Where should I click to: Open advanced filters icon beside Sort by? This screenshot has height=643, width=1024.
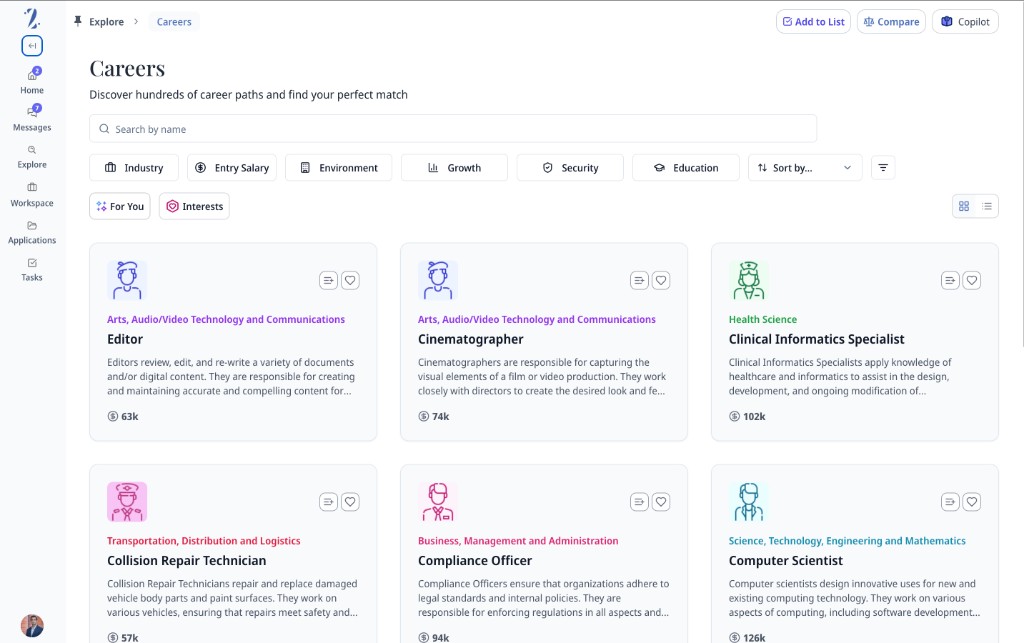883,168
